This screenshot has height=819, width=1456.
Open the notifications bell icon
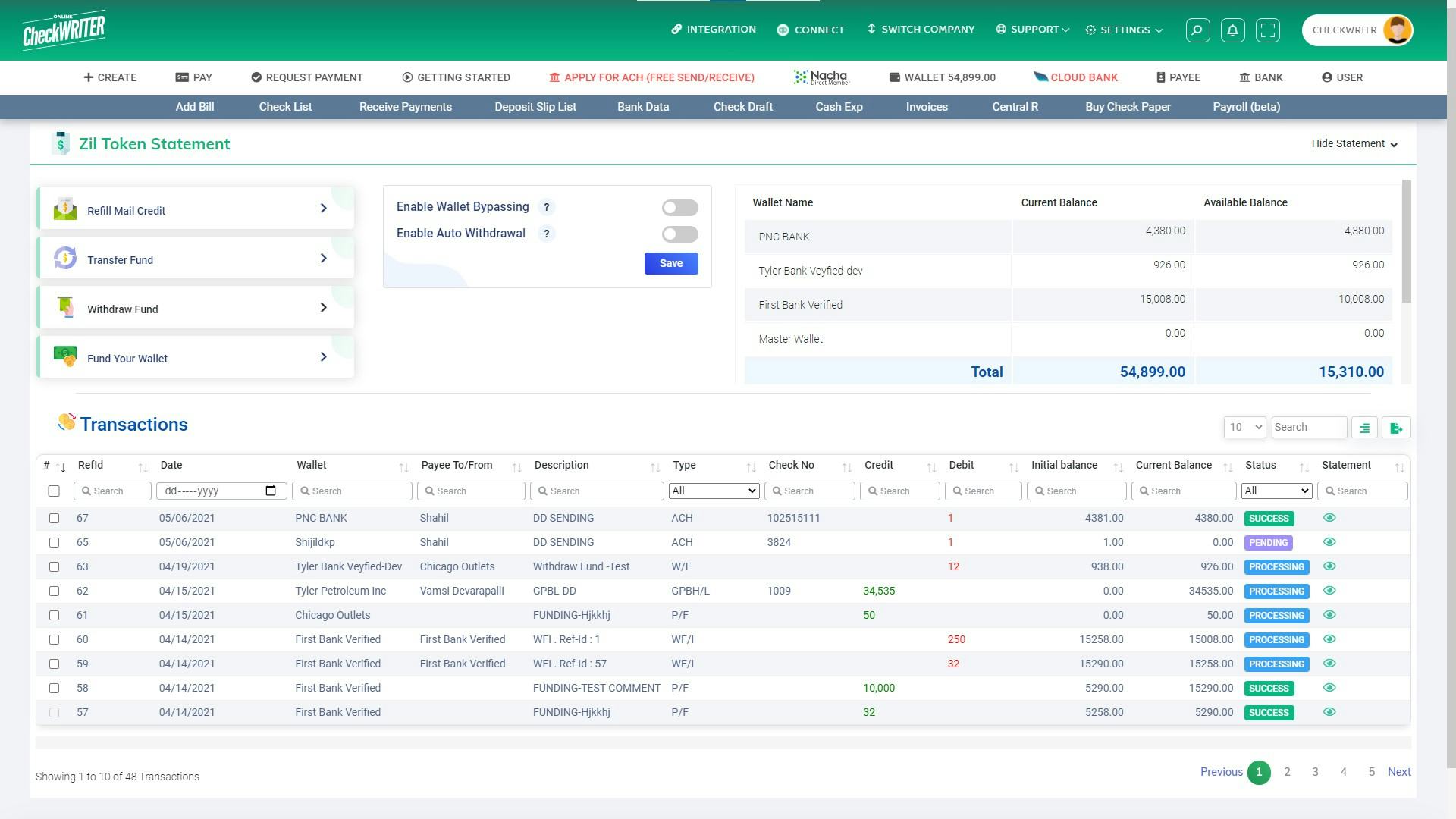(x=1232, y=30)
